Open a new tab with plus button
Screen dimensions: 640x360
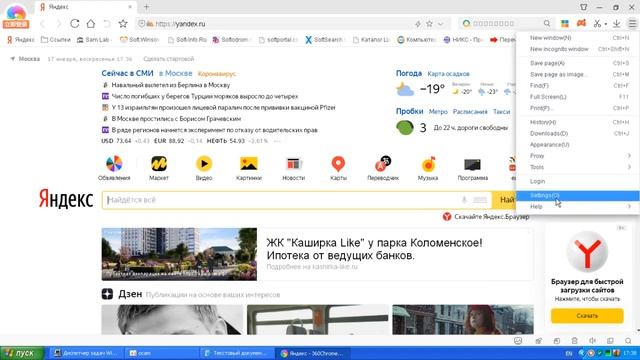(147, 7)
